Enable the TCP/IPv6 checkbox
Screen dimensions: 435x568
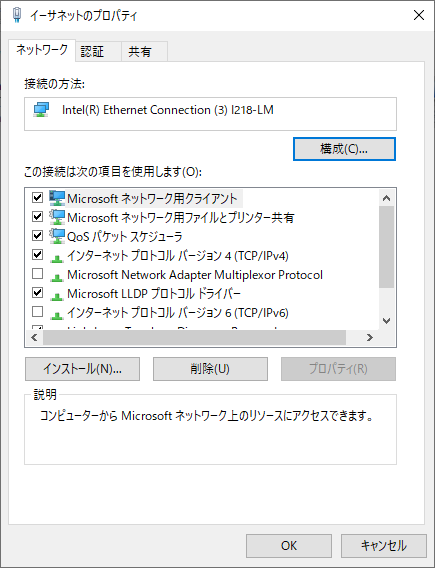coord(38,312)
